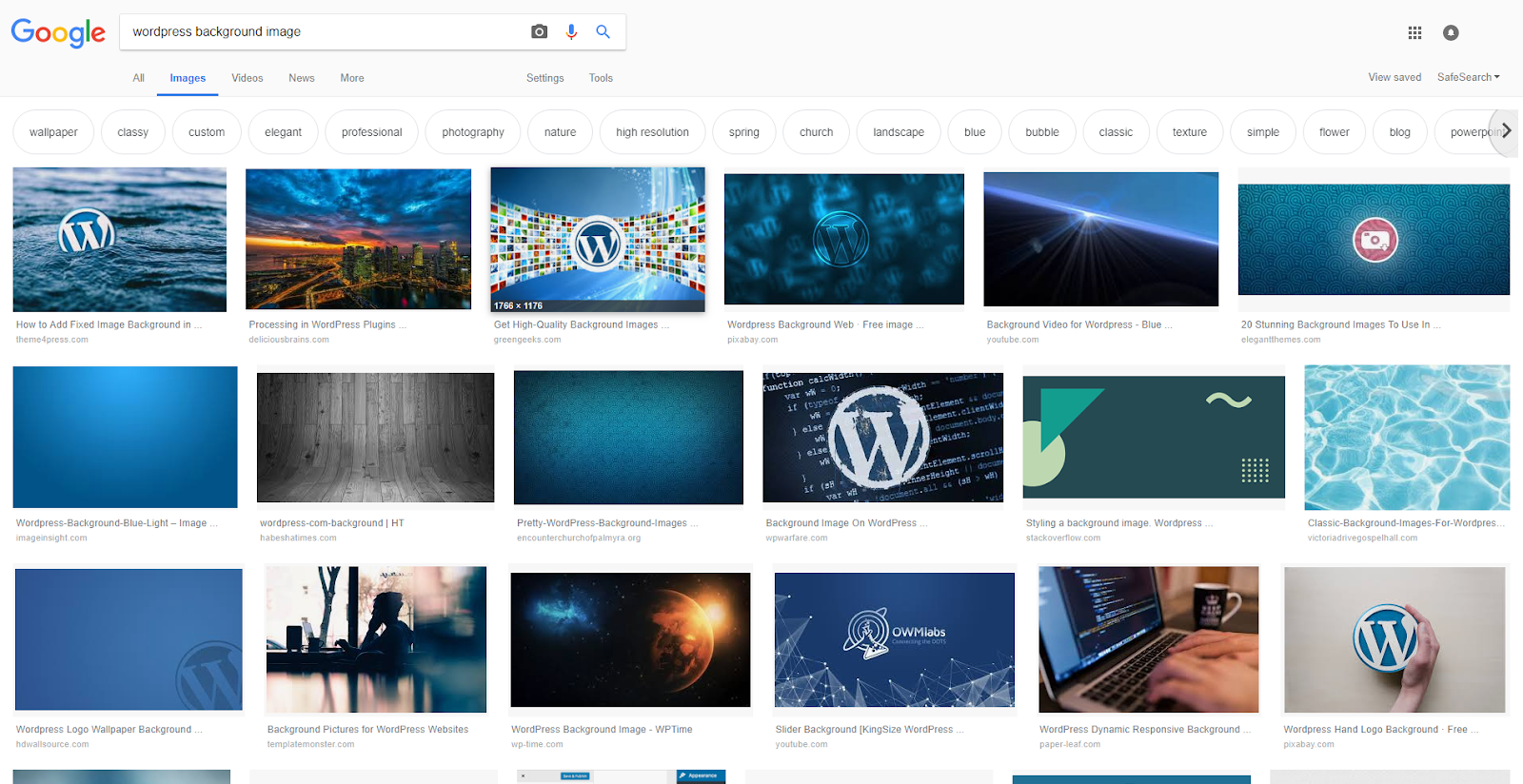
Task: Open the blue light flare video thumbnail
Action: (x=1101, y=239)
